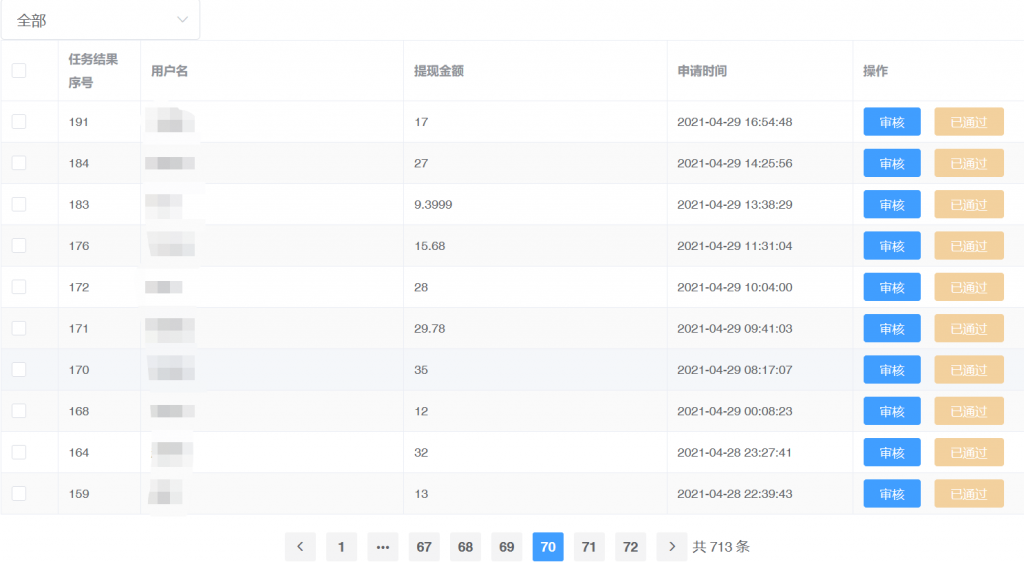Click the 申请时间 column header
This screenshot has width=1024, height=562.
pyautogui.click(x=702, y=71)
